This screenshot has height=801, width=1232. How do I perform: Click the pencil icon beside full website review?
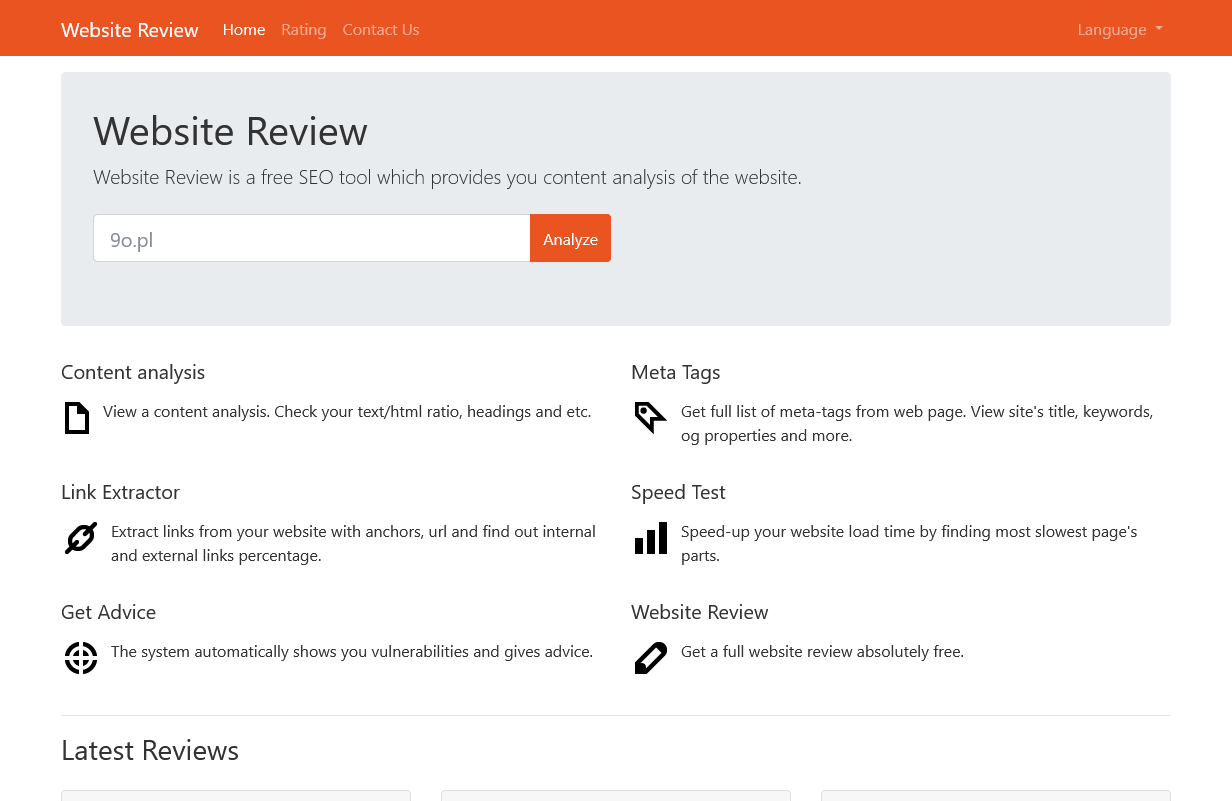click(x=650, y=658)
